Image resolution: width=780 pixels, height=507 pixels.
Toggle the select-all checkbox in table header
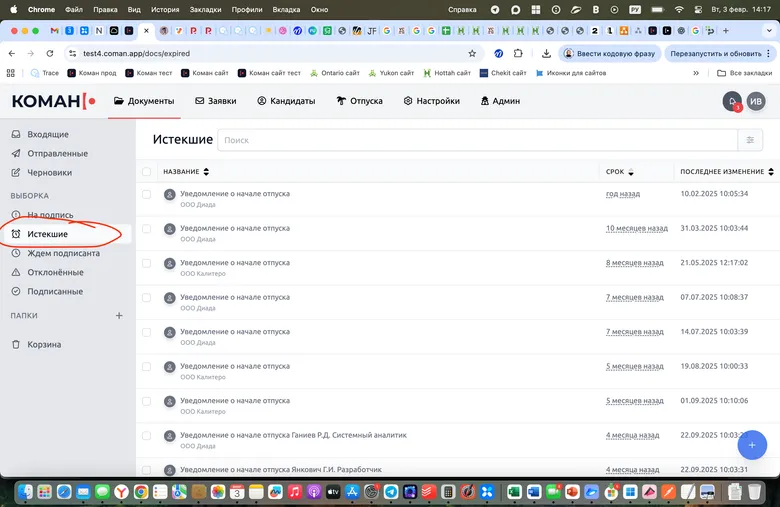(146, 172)
